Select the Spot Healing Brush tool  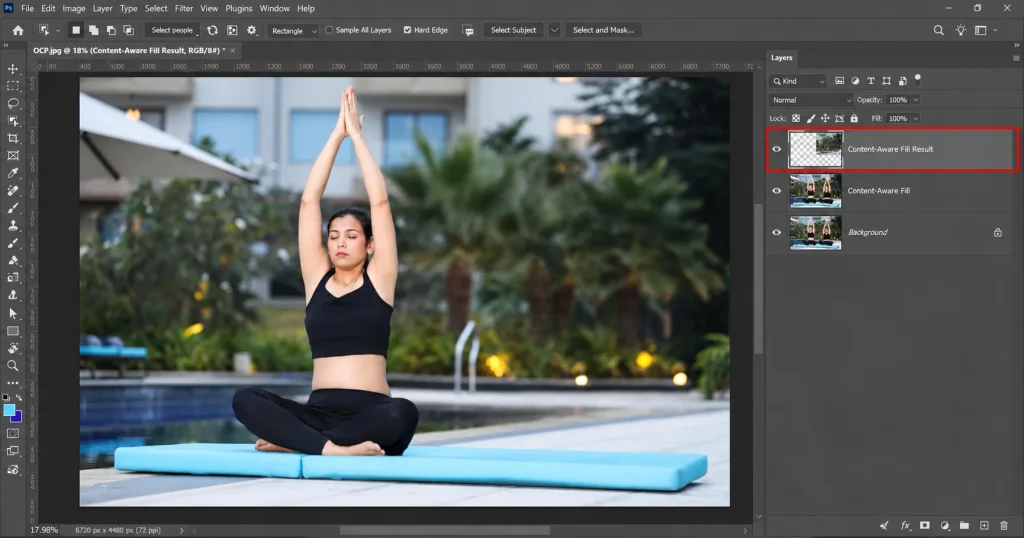coord(12,191)
